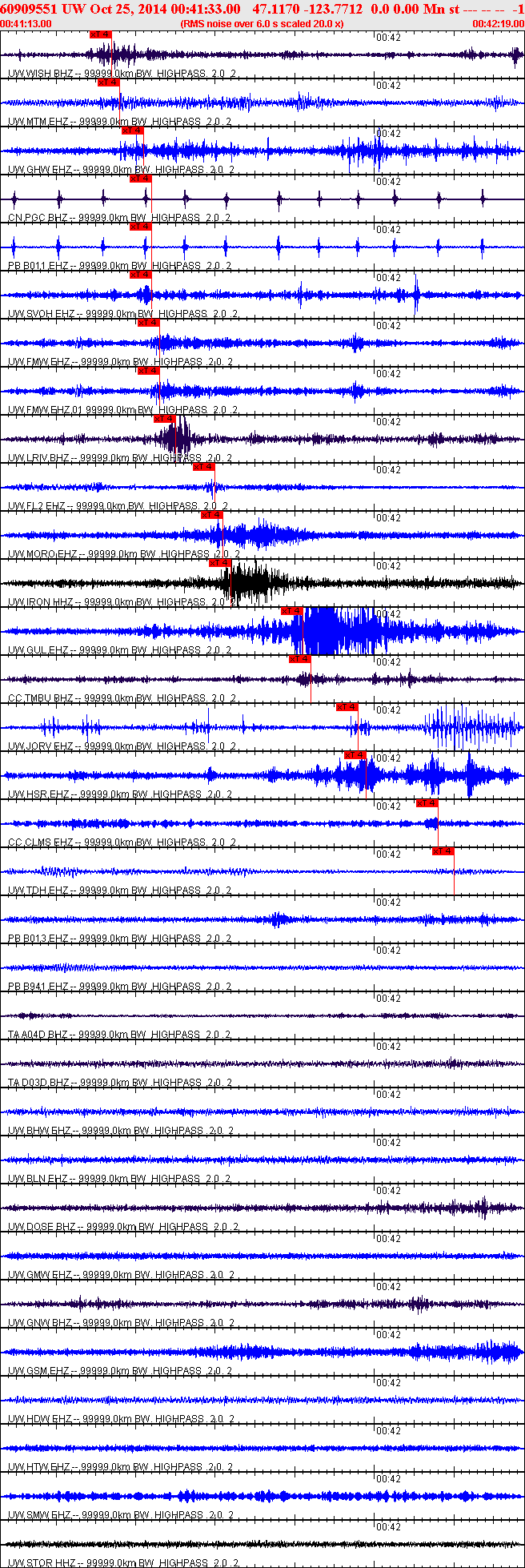
Task: Click the UW.GSM EHZ station label
Action: (120, 1371)
